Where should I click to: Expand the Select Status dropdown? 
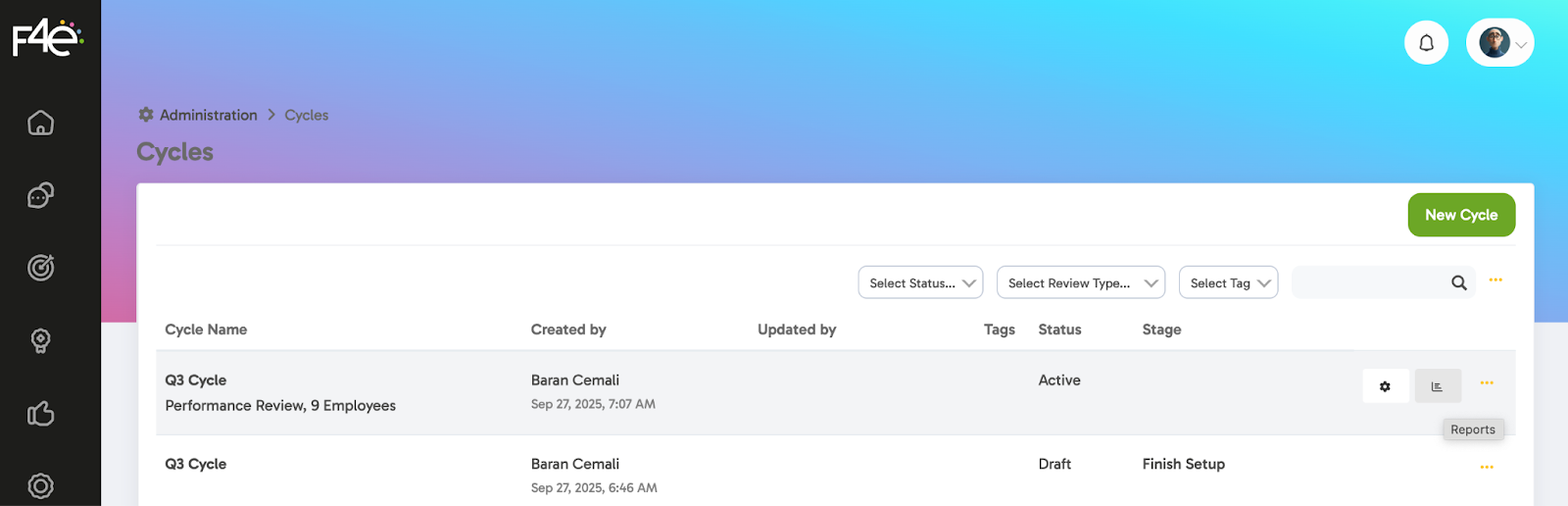tap(920, 283)
